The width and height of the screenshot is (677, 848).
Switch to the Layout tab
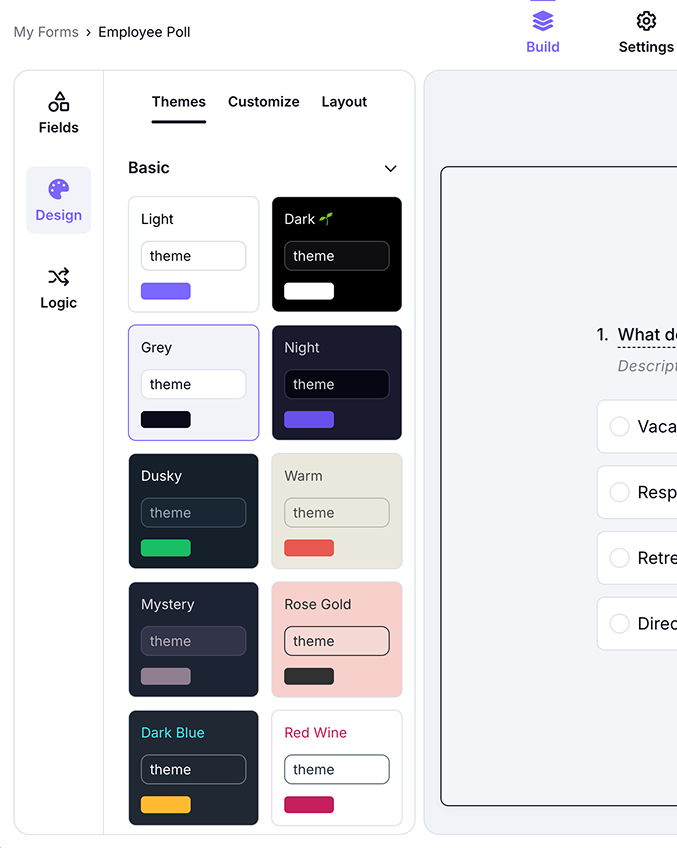[x=344, y=102]
